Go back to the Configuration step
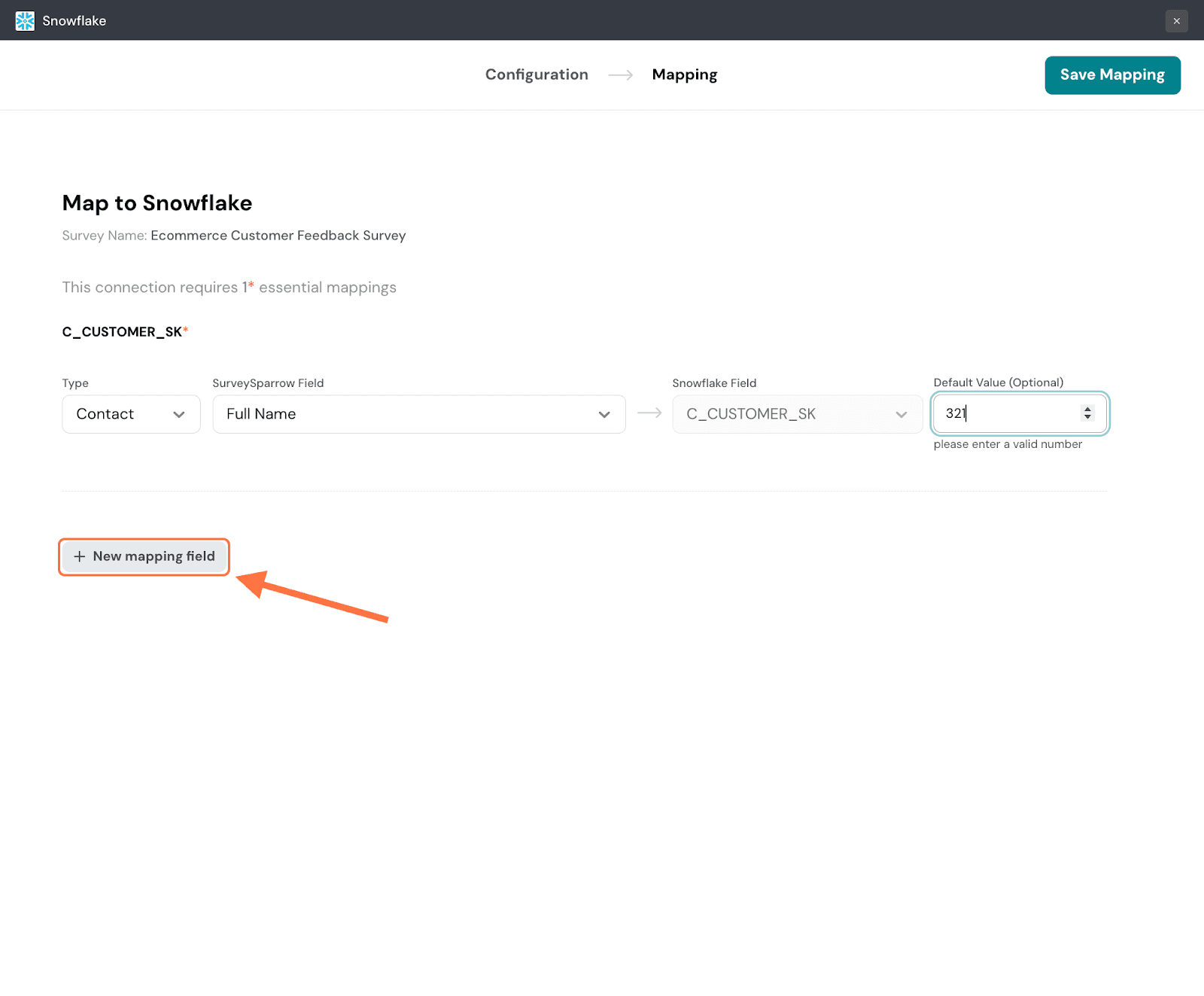 [x=536, y=75]
